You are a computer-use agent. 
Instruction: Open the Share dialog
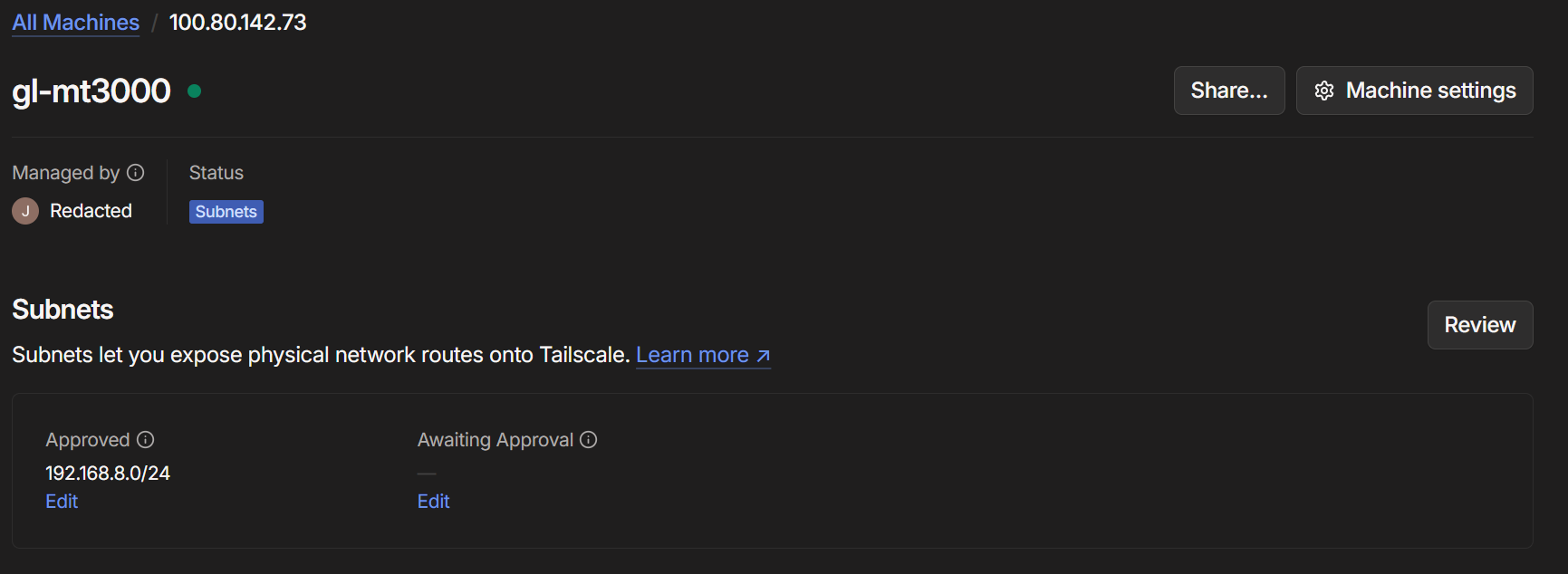tap(1228, 91)
